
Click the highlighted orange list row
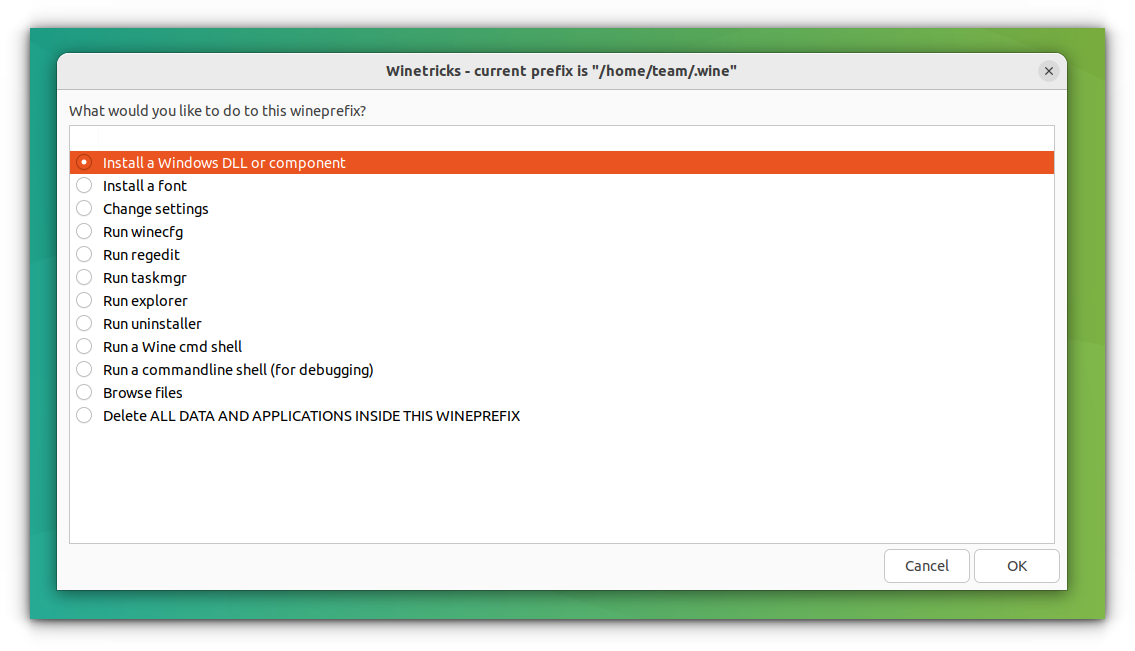coord(560,162)
